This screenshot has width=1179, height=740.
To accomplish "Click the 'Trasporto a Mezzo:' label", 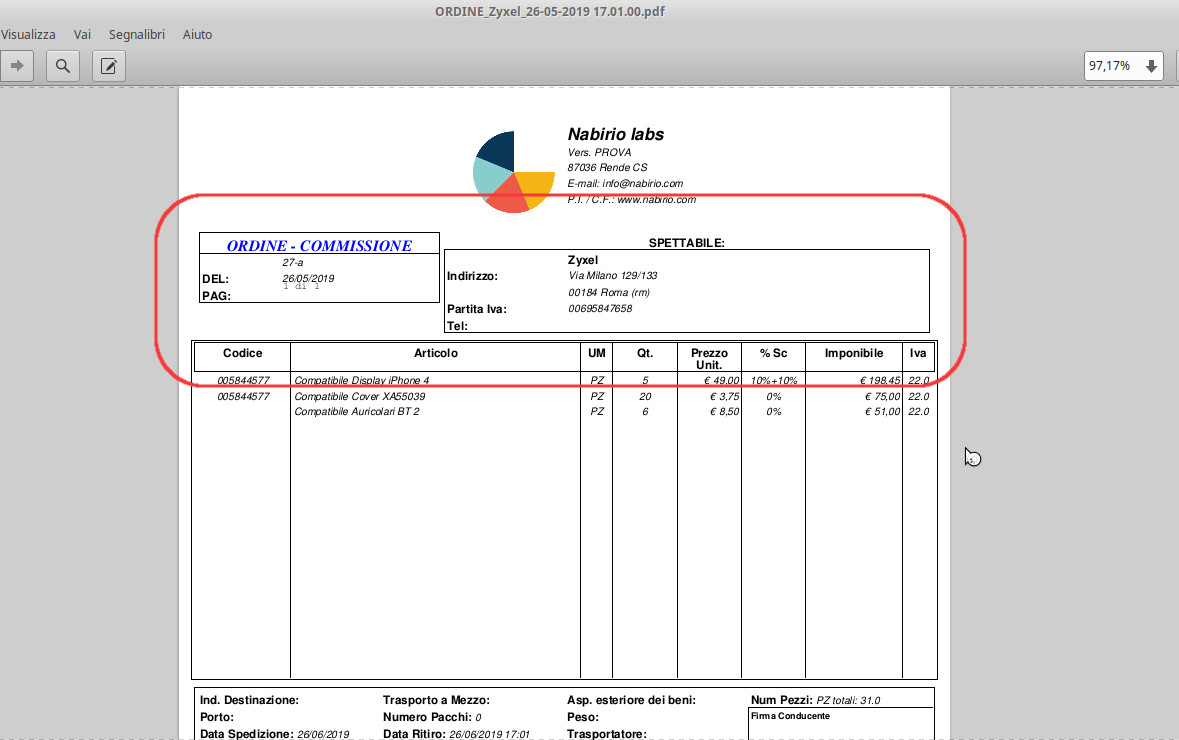I will pyautogui.click(x=436, y=700).
